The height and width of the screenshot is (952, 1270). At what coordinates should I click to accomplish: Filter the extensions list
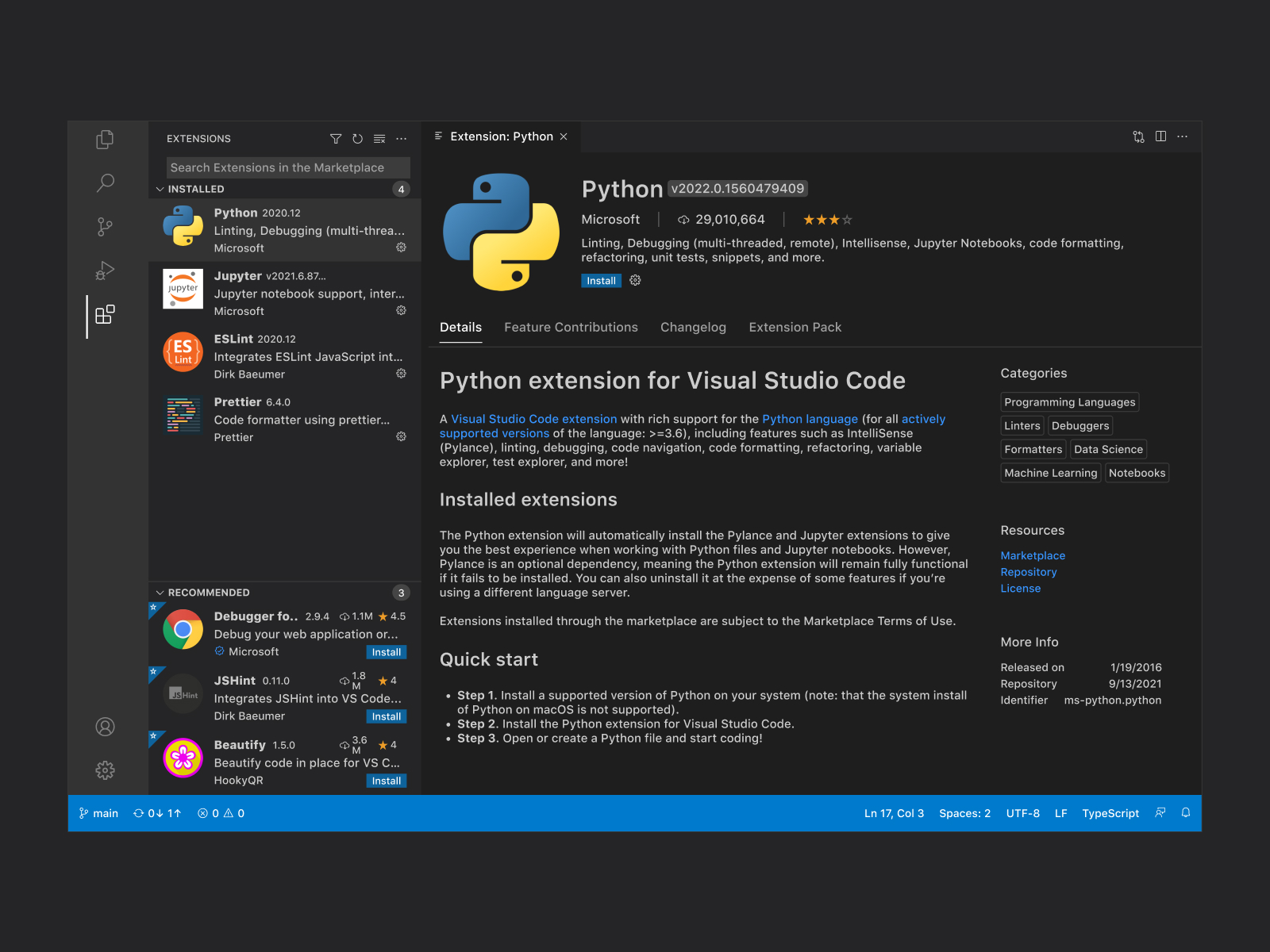(x=336, y=138)
